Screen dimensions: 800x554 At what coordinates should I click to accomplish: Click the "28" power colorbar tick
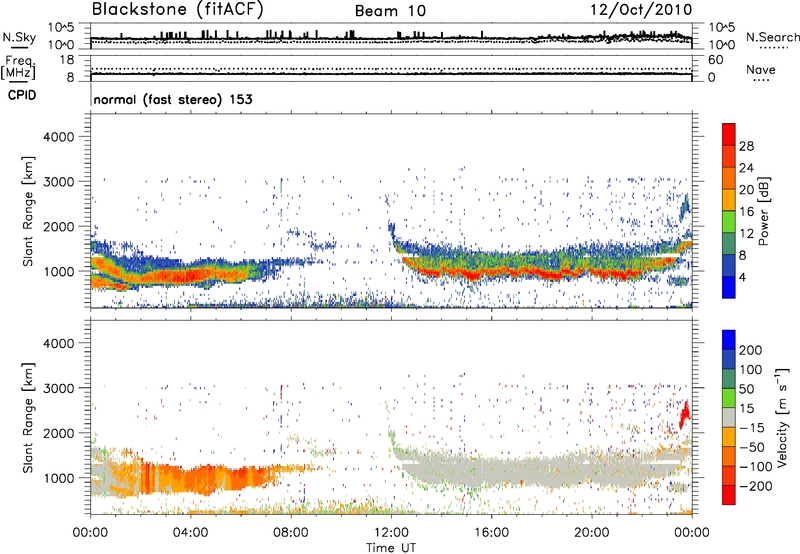tap(746, 146)
